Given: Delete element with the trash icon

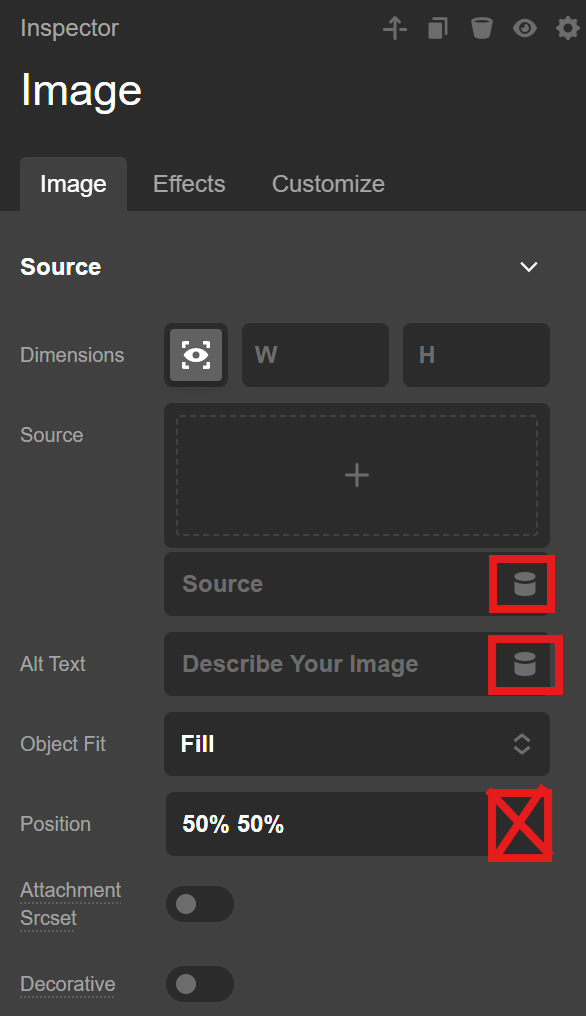Looking at the screenshot, I should pos(482,29).
